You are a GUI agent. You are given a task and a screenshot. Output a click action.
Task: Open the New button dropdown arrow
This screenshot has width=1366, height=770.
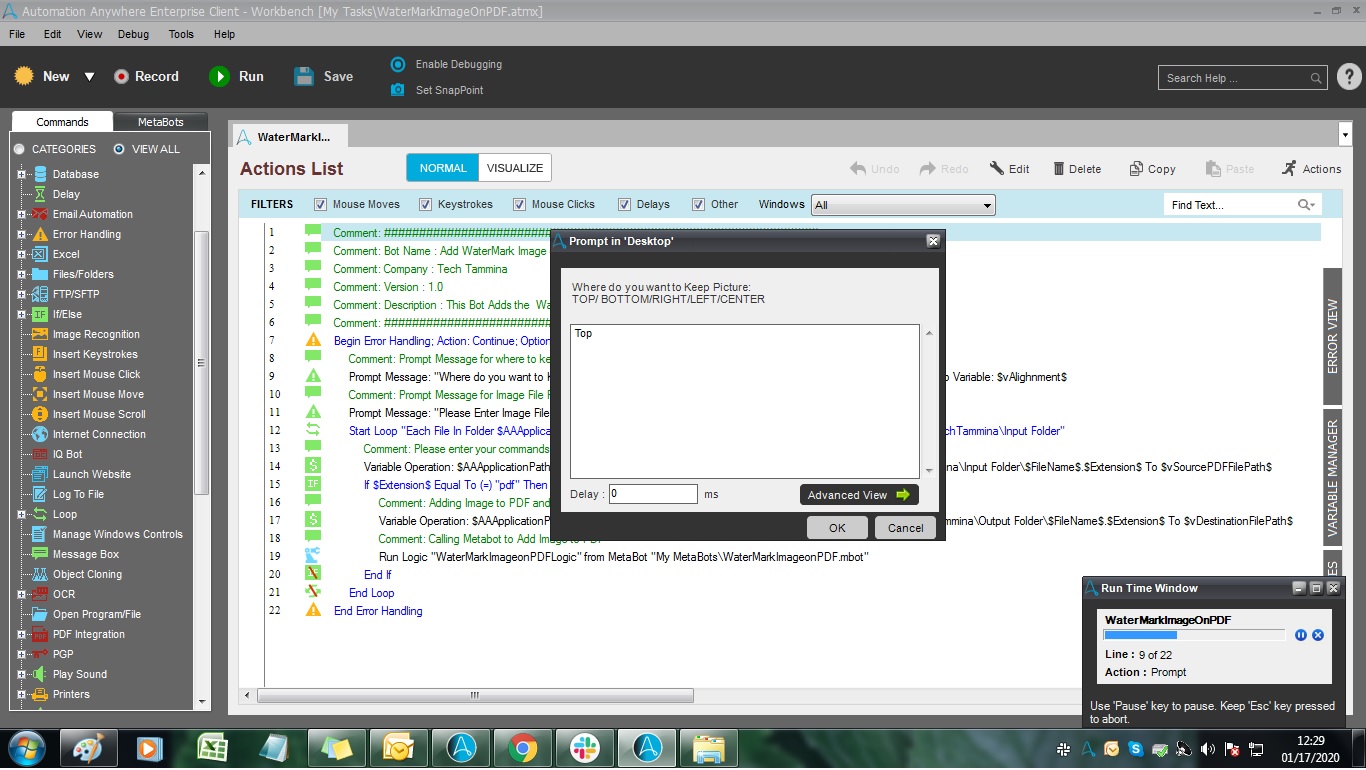tap(89, 77)
